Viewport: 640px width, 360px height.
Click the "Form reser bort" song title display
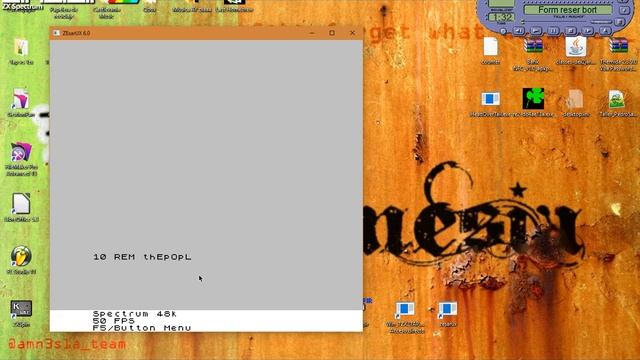[568, 10]
